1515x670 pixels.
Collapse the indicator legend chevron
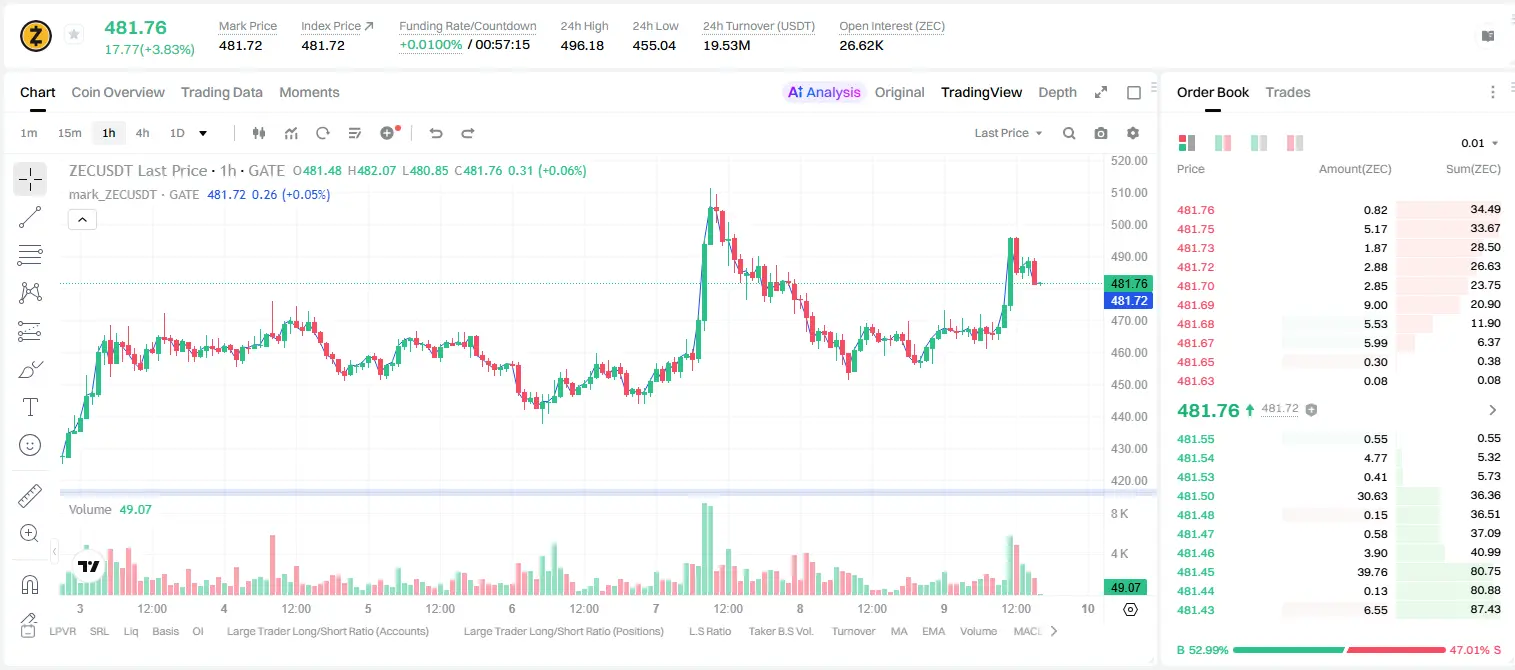tap(82, 220)
